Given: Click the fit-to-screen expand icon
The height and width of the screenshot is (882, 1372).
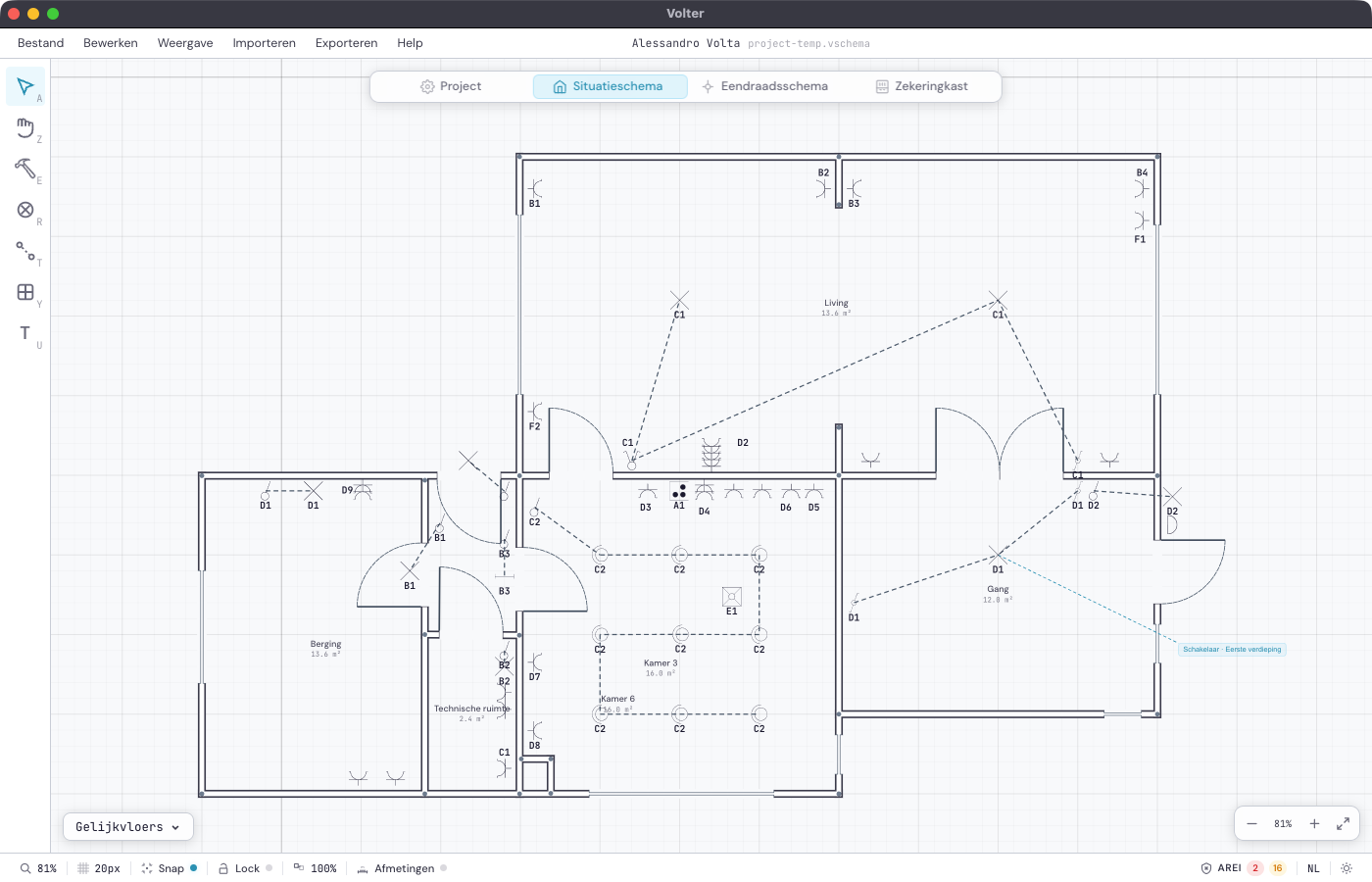Looking at the screenshot, I should pos(1343,824).
